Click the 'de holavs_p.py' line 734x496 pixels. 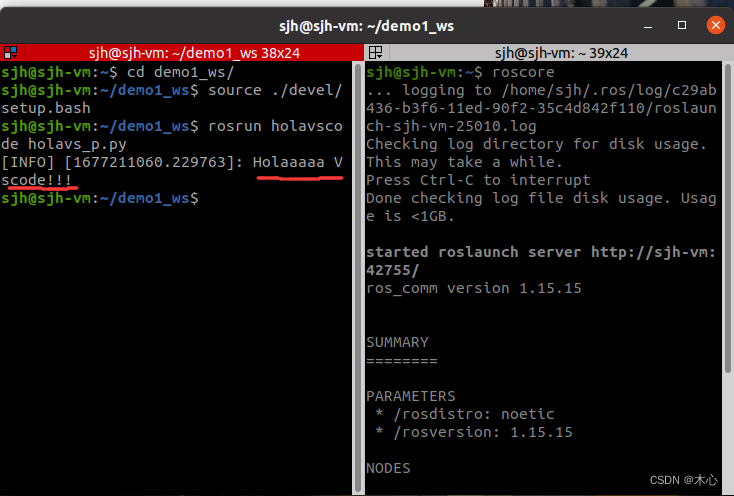(64, 144)
